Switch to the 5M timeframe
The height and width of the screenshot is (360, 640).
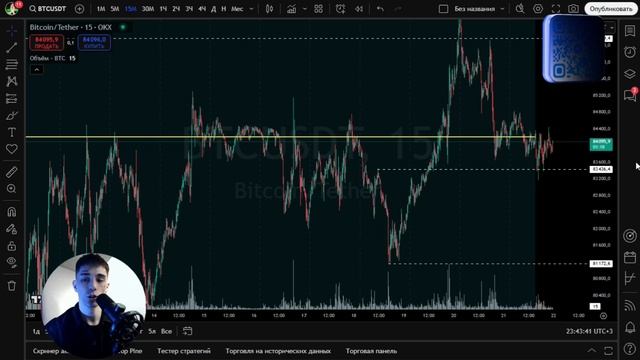coord(115,9)
